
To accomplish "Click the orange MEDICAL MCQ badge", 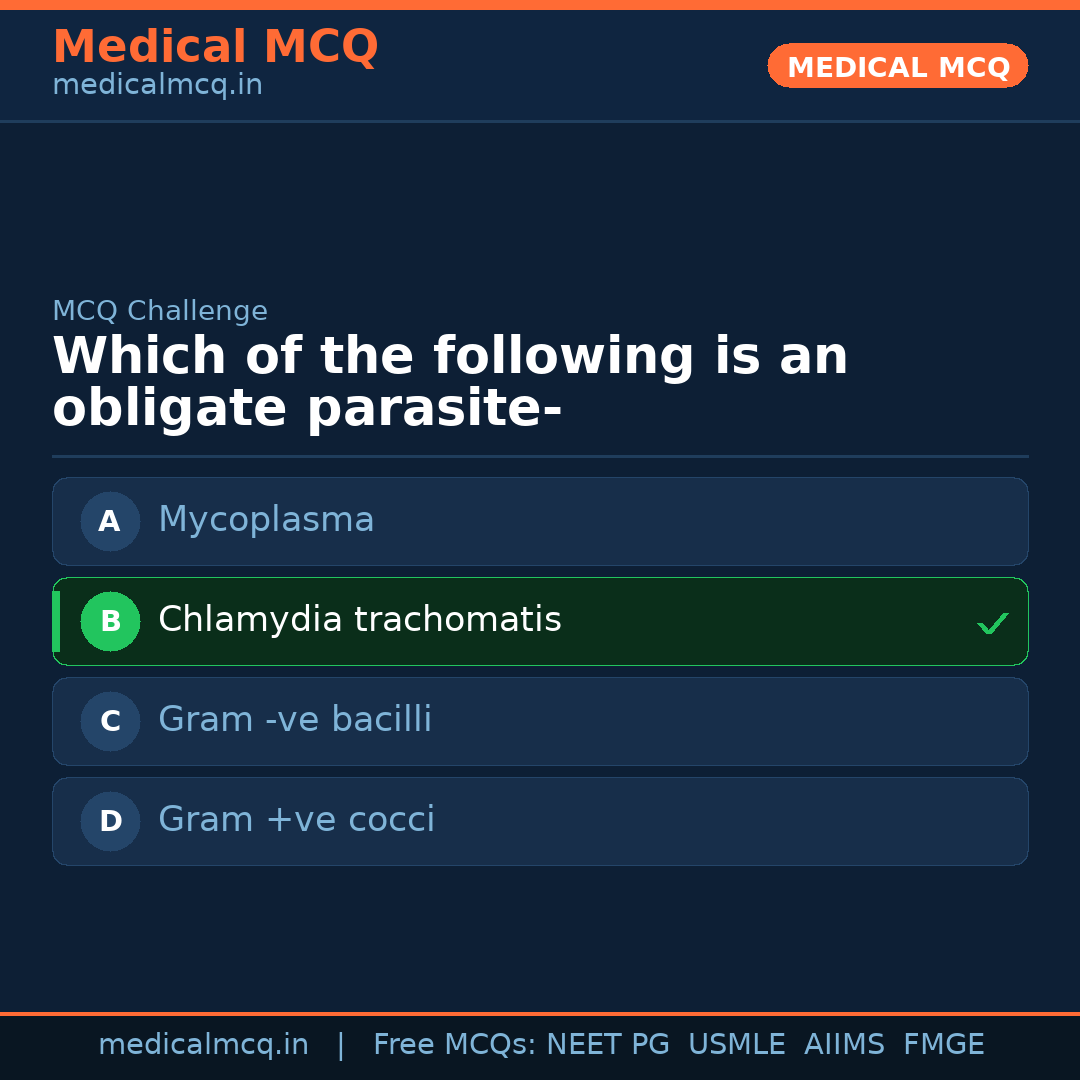I will click(x=897, y=66).
